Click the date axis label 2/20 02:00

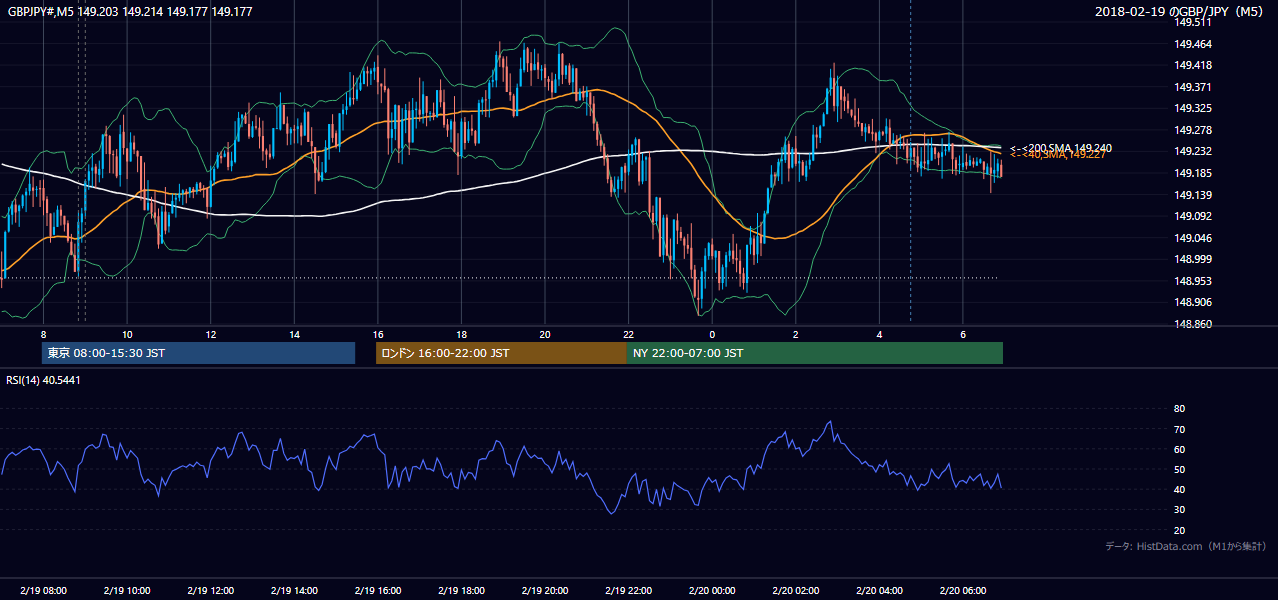coord(795,591)
